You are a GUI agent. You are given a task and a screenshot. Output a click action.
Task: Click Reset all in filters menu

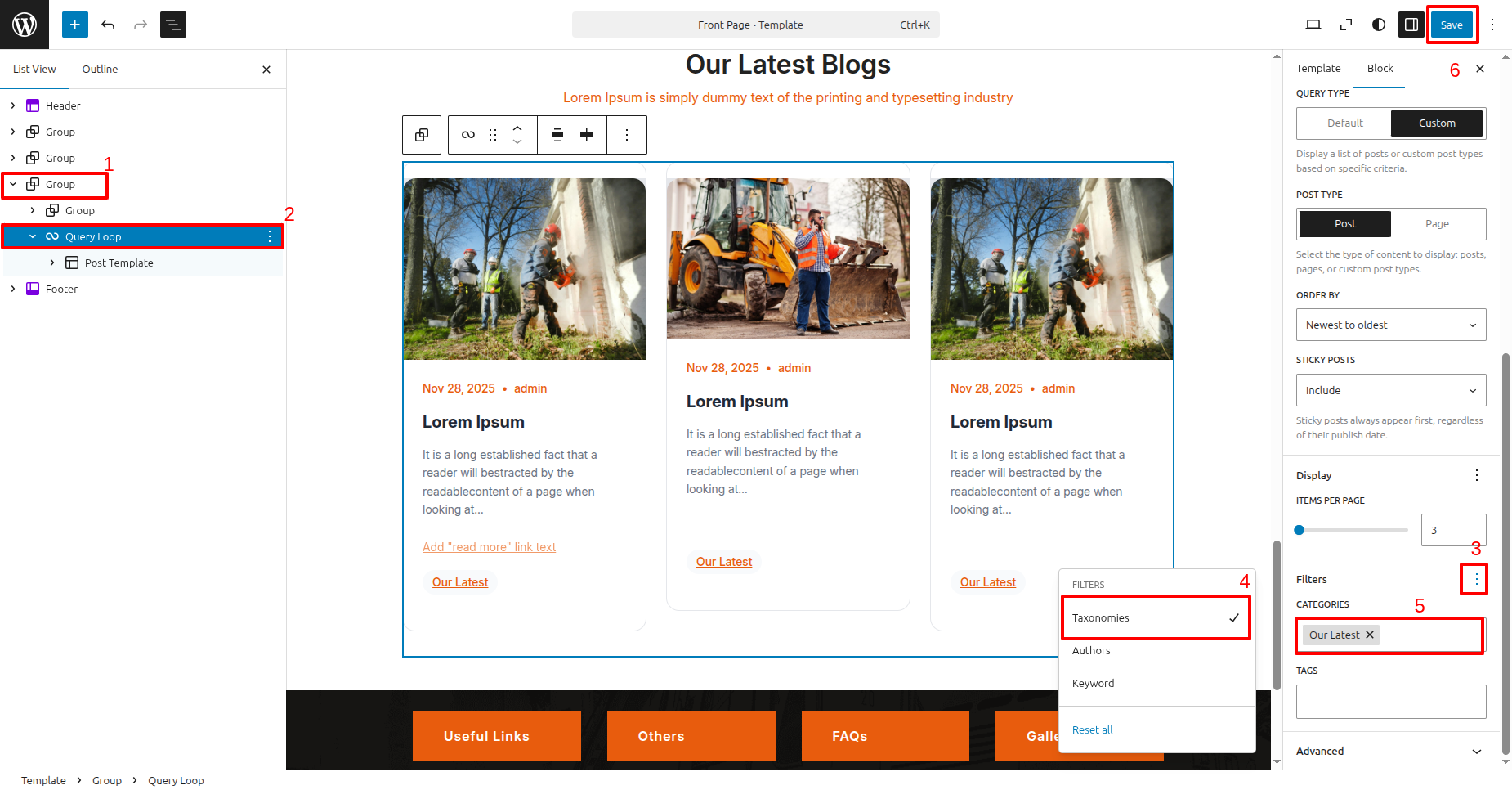(1092, 729)
